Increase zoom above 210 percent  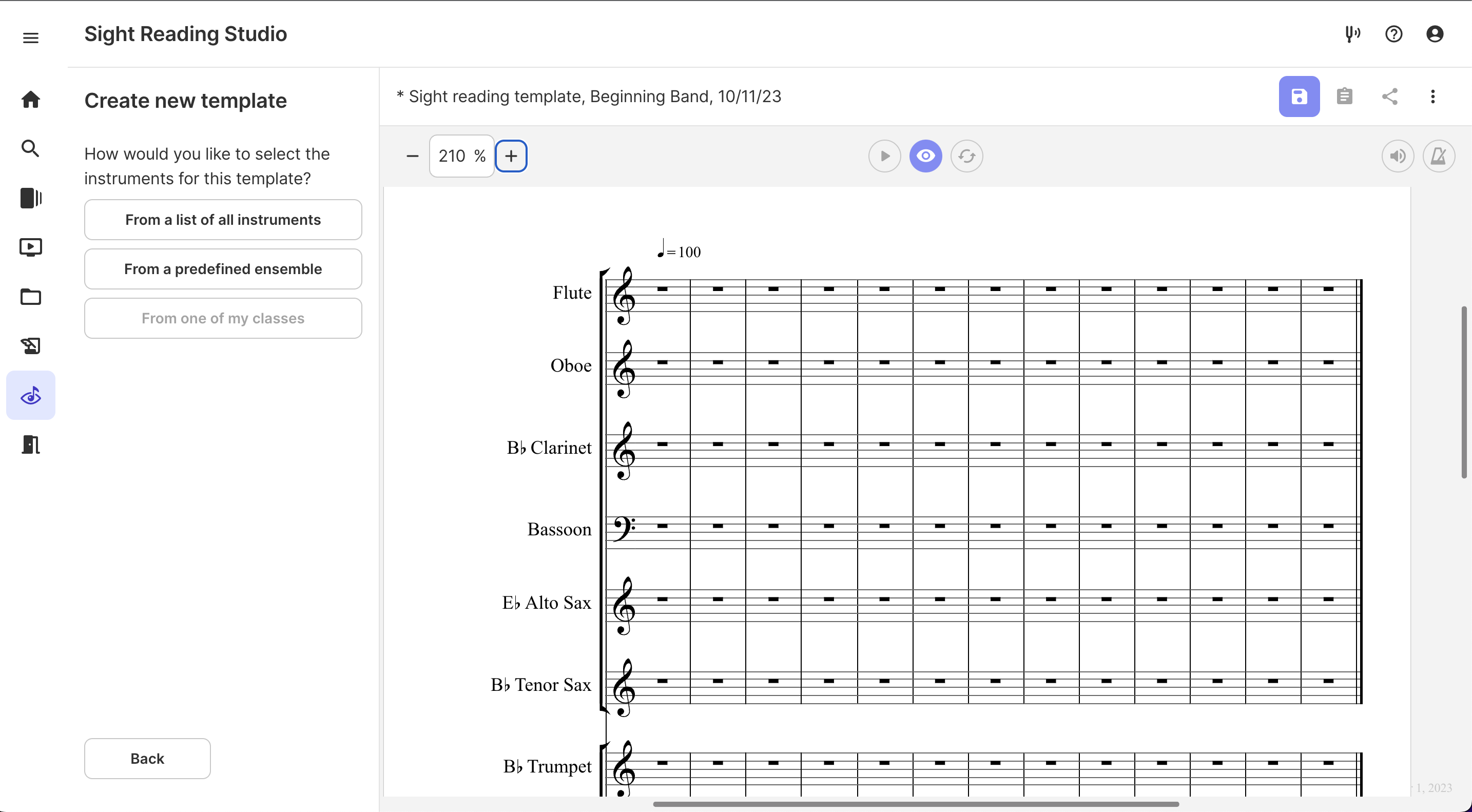click(511, 156)
